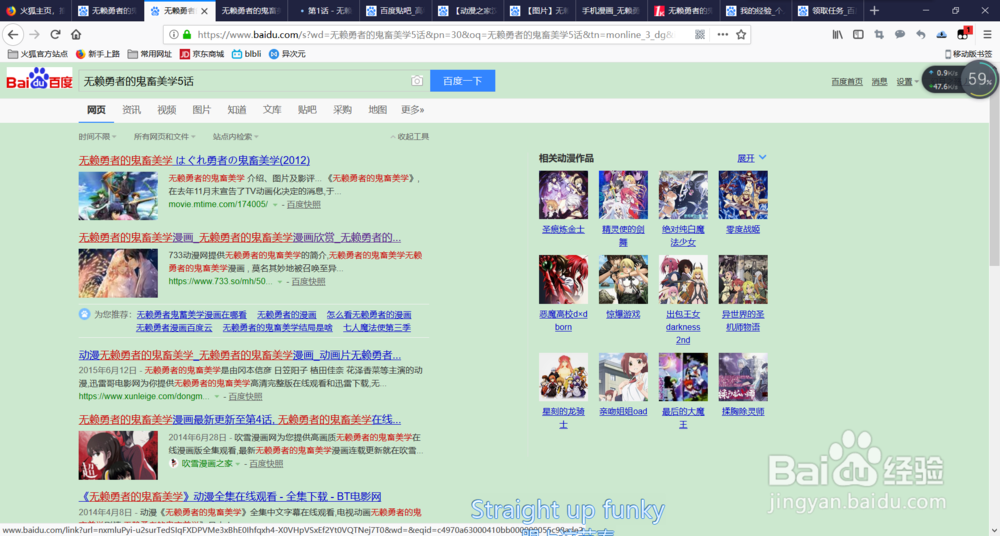Image resolution: width=1000 pixels, height=536 pixels.
Task: Open 百度快照 for the movie.mtime.com result
Action: [x=304, y=205]
